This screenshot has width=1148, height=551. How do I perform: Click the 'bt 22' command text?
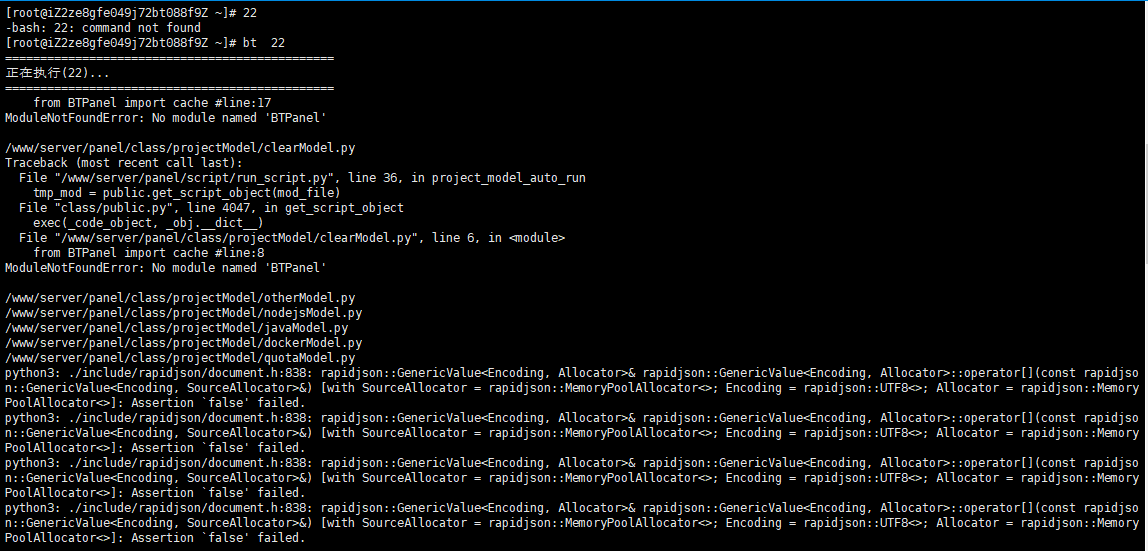pos(264,43)
